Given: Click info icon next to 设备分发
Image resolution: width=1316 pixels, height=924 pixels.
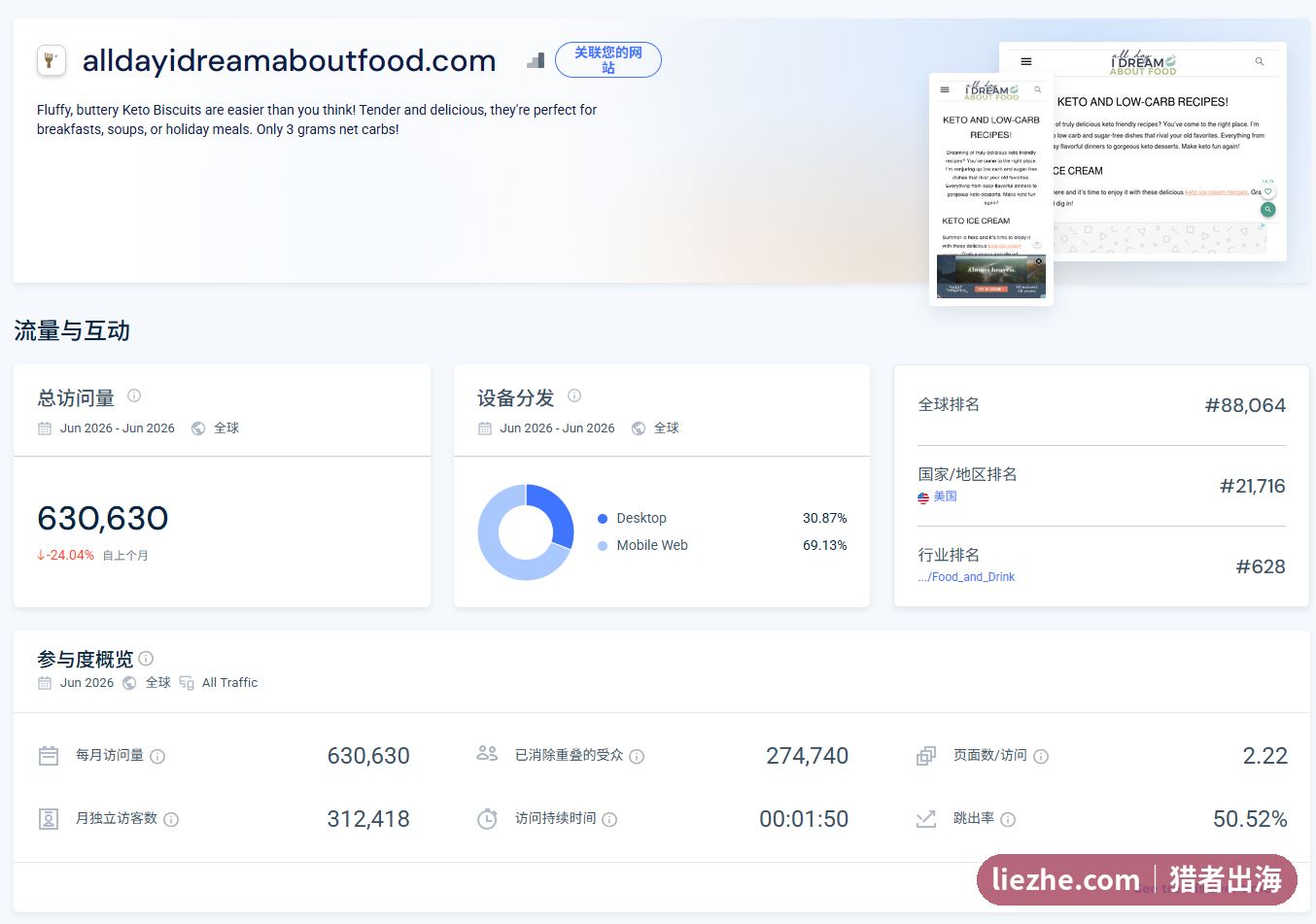Looking at the screenshot, I should pyautogui.click(x=574, y=395).
